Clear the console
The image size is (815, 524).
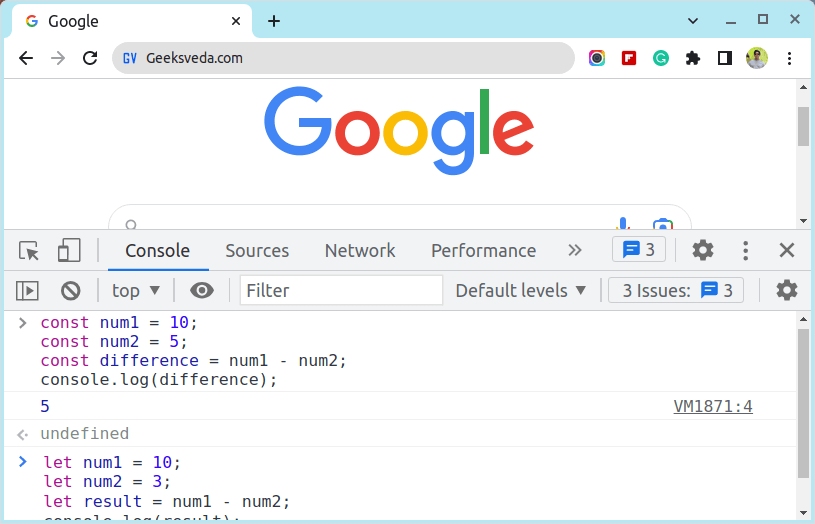coord(71,291)
